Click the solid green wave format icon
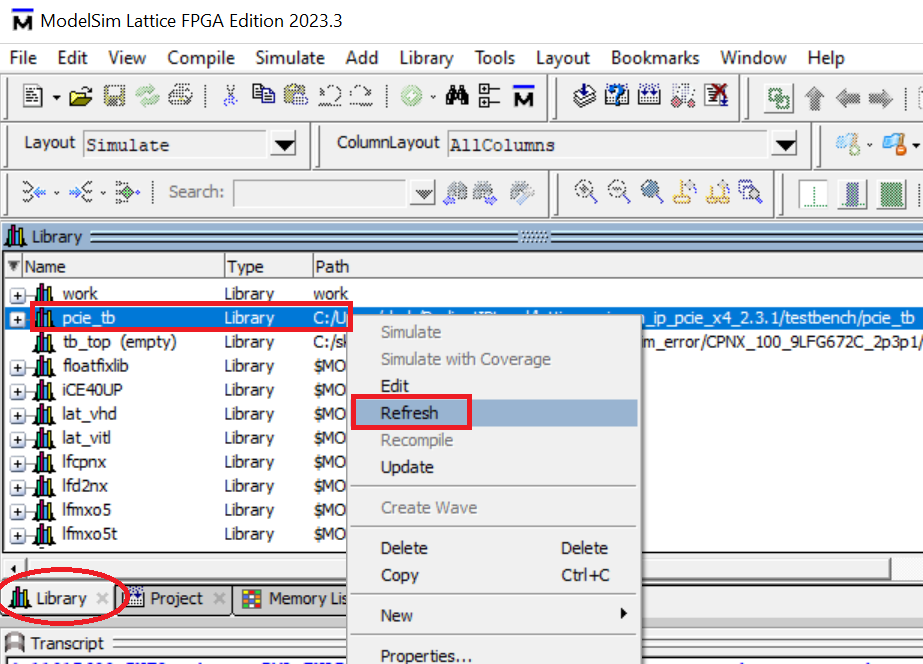This screenshot has height=664, width=923. point(891,194)
